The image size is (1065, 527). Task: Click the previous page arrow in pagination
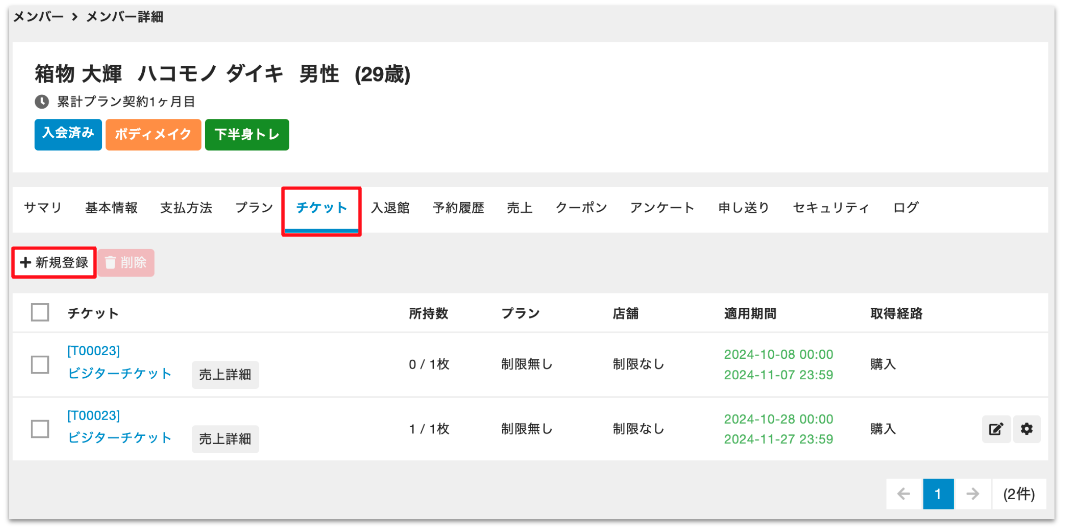point(903,494)
